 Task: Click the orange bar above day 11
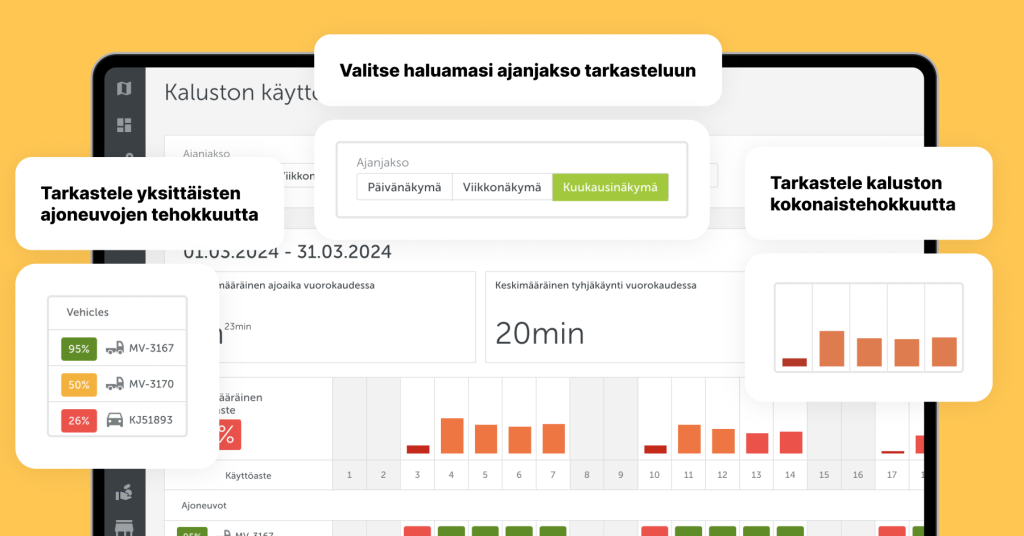[x=689, y=439]
